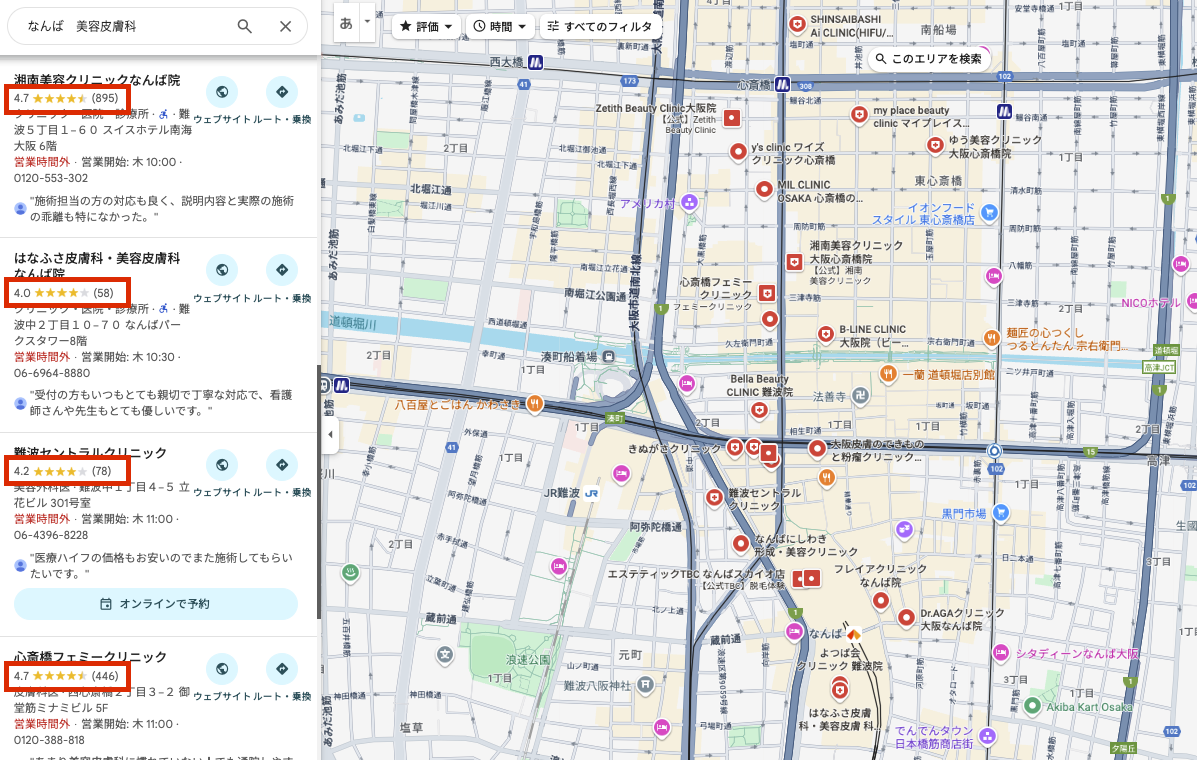Viewport: 1197px width, 760px height.
Task: Click 一蘭 道頓堀店別館 restaurant icon
Action: tap(888, 373)
